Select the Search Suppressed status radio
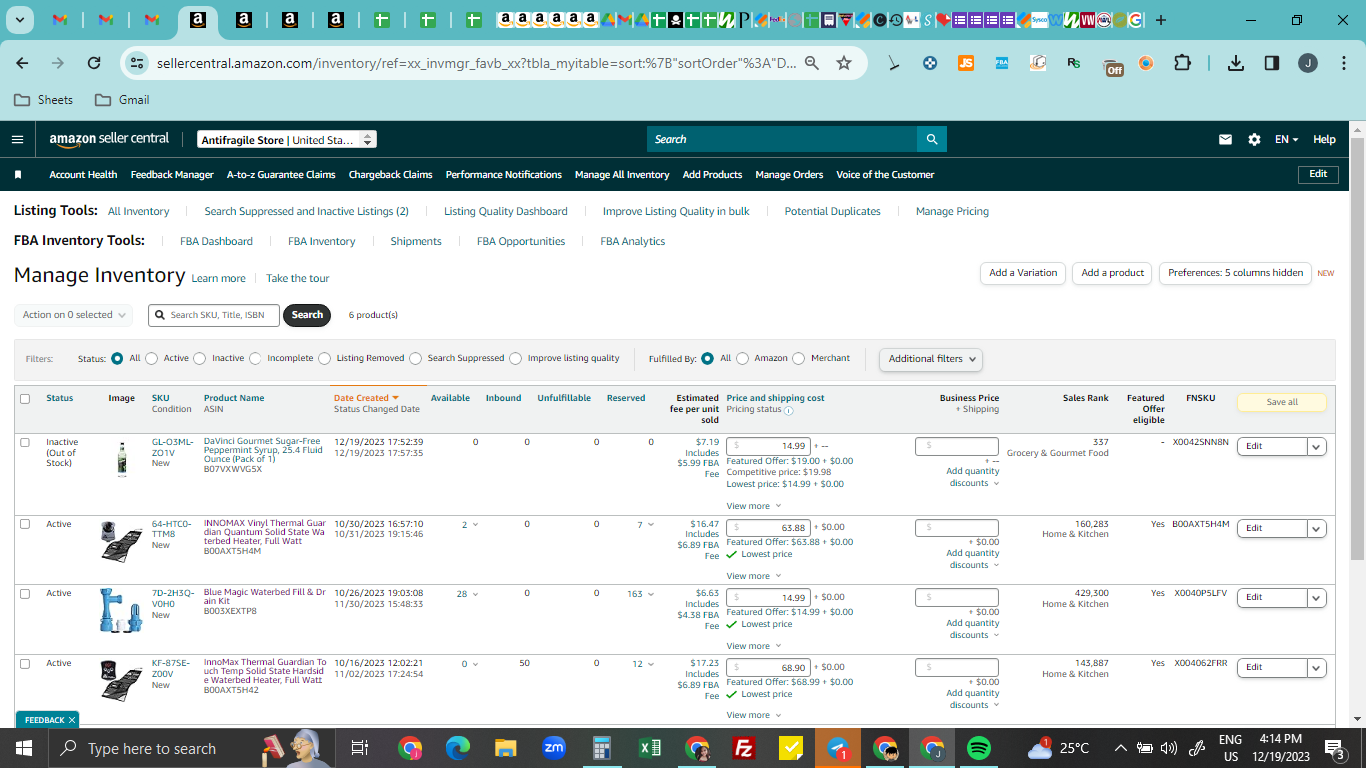This screenshot has height=768, width=1366. click(415, 358)
